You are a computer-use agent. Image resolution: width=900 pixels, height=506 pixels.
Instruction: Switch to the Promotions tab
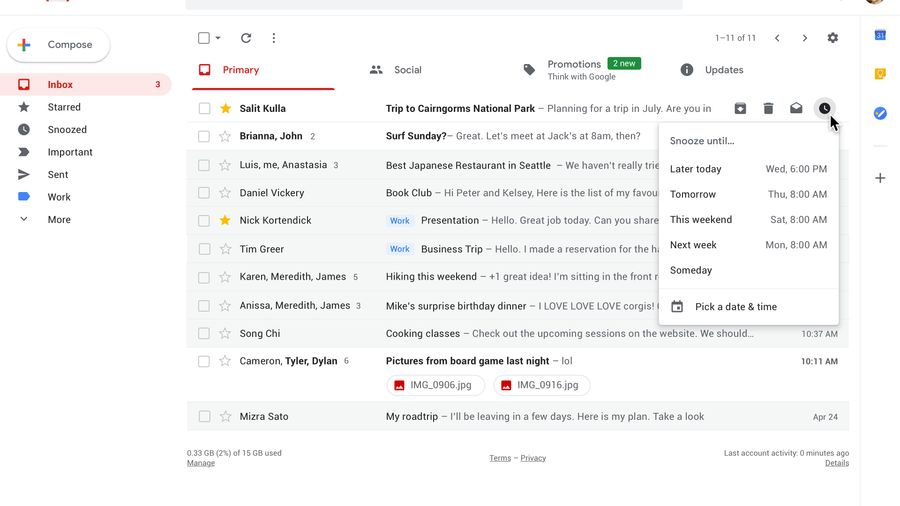pyautogui.click(x=583, y=70)
